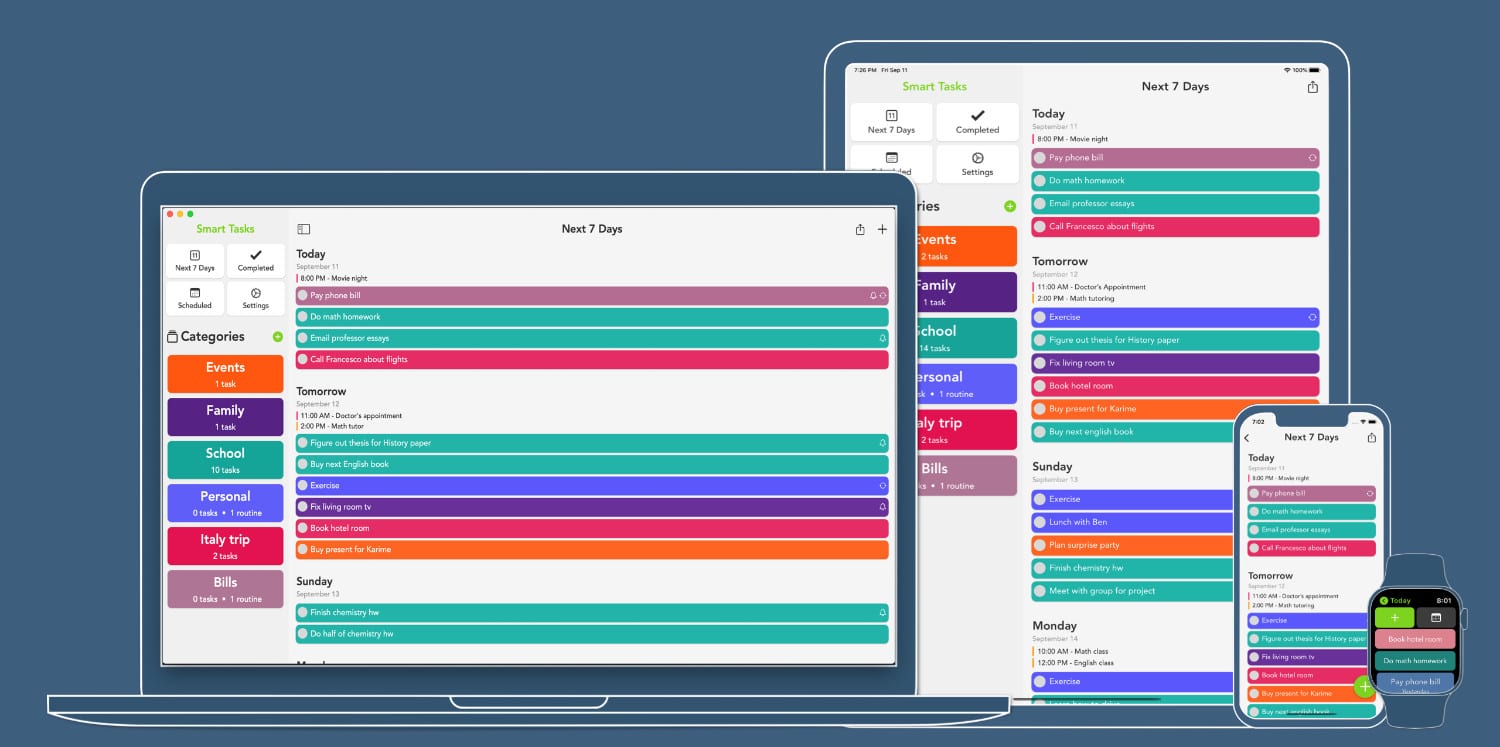Click the plus icon in the Mac toolbar

pyautogui.click(x=882, y=229)
